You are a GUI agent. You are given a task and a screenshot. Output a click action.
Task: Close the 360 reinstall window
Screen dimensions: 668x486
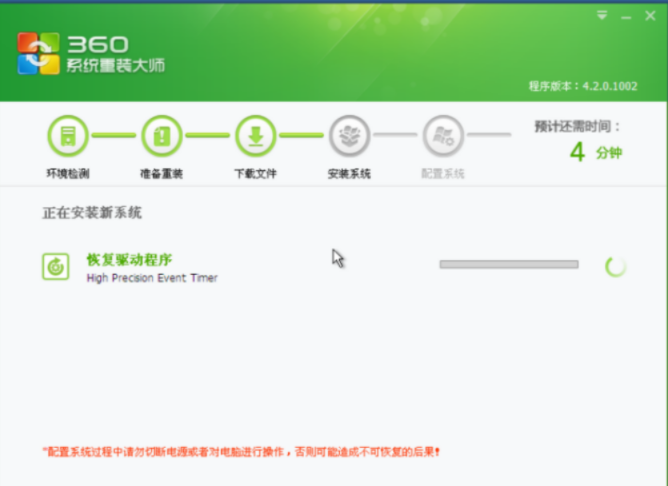[x=650, y=16]
